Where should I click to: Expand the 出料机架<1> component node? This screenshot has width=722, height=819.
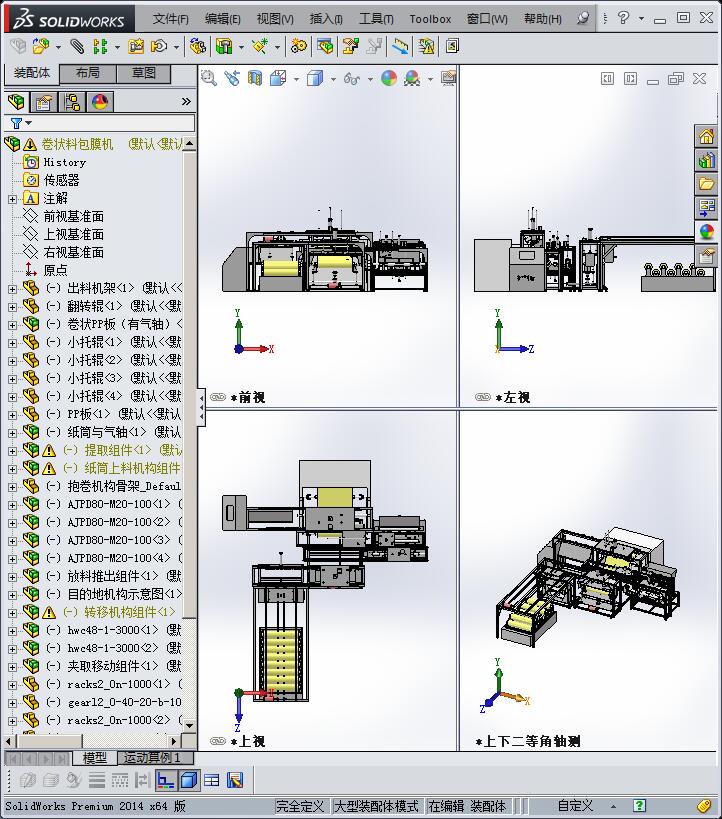point(13,289)
